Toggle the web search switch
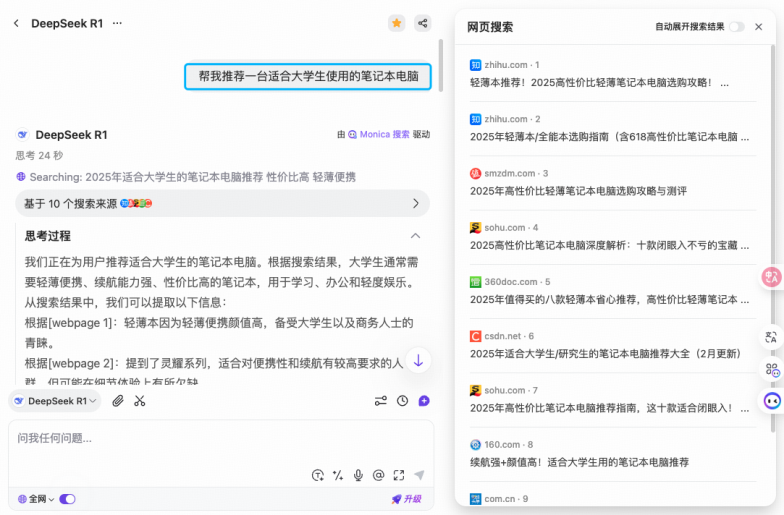 (67, 499)
